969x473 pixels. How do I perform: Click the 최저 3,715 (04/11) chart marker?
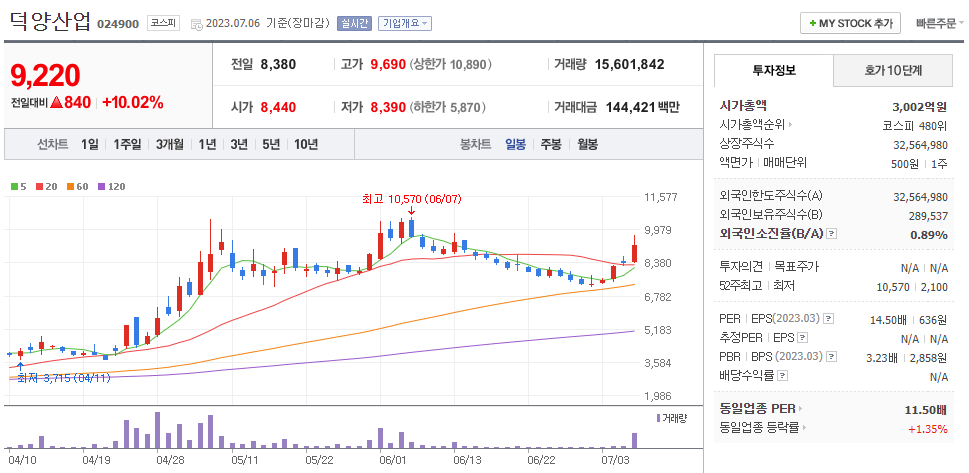point(64,378)
